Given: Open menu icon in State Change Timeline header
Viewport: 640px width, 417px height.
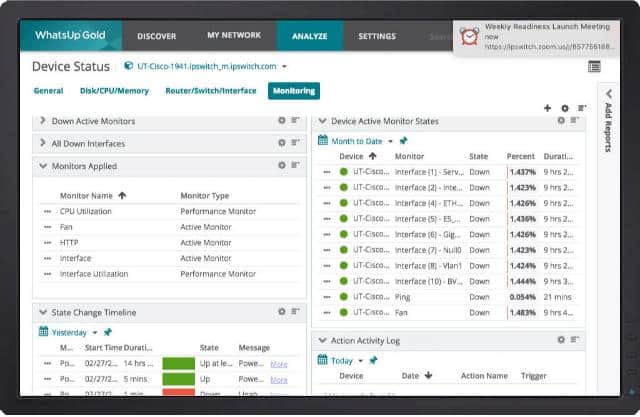Looking at the screenshot, I should [x=296, y=312].
